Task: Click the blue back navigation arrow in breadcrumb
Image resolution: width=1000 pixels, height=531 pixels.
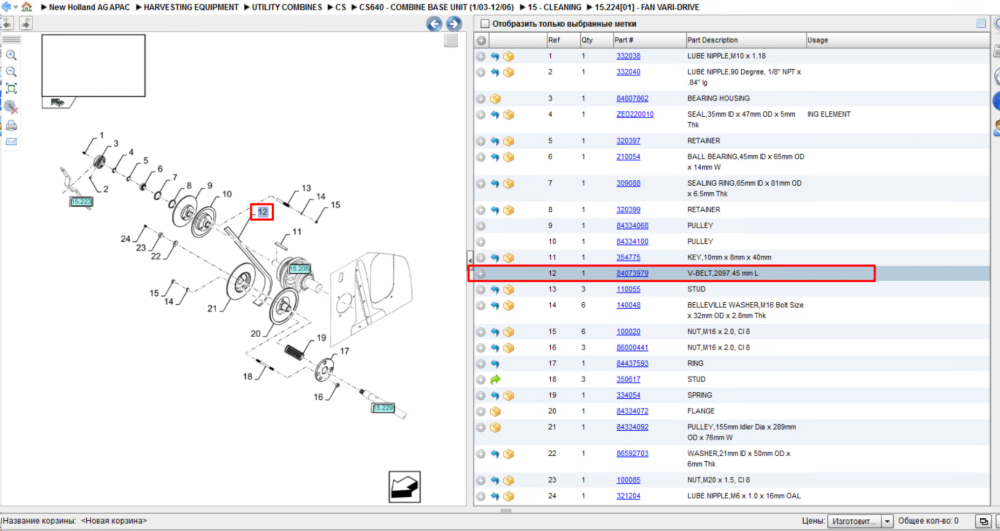Action: [x=4, y=7]
